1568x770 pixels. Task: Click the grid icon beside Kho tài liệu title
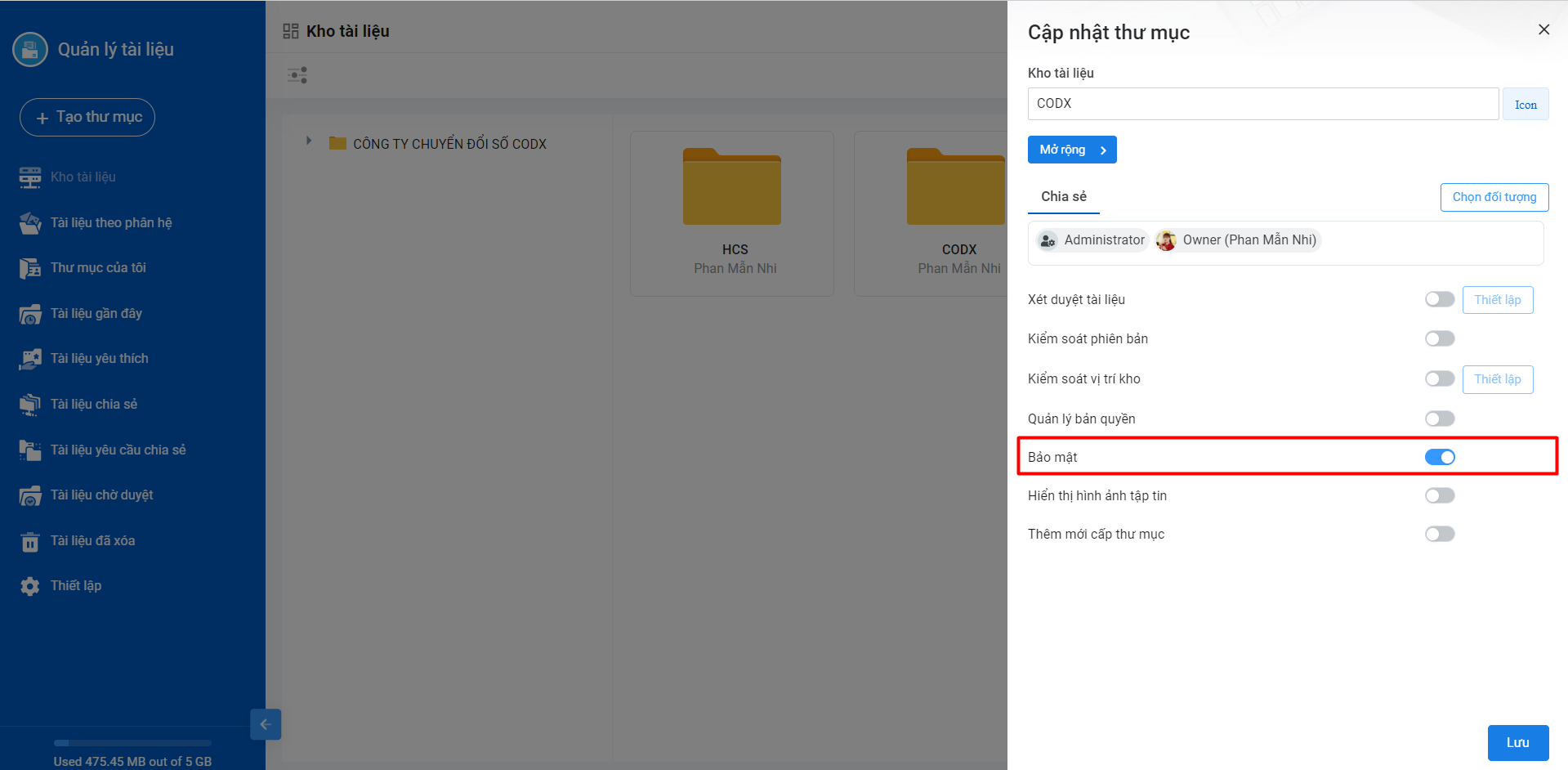coord(291,31)
